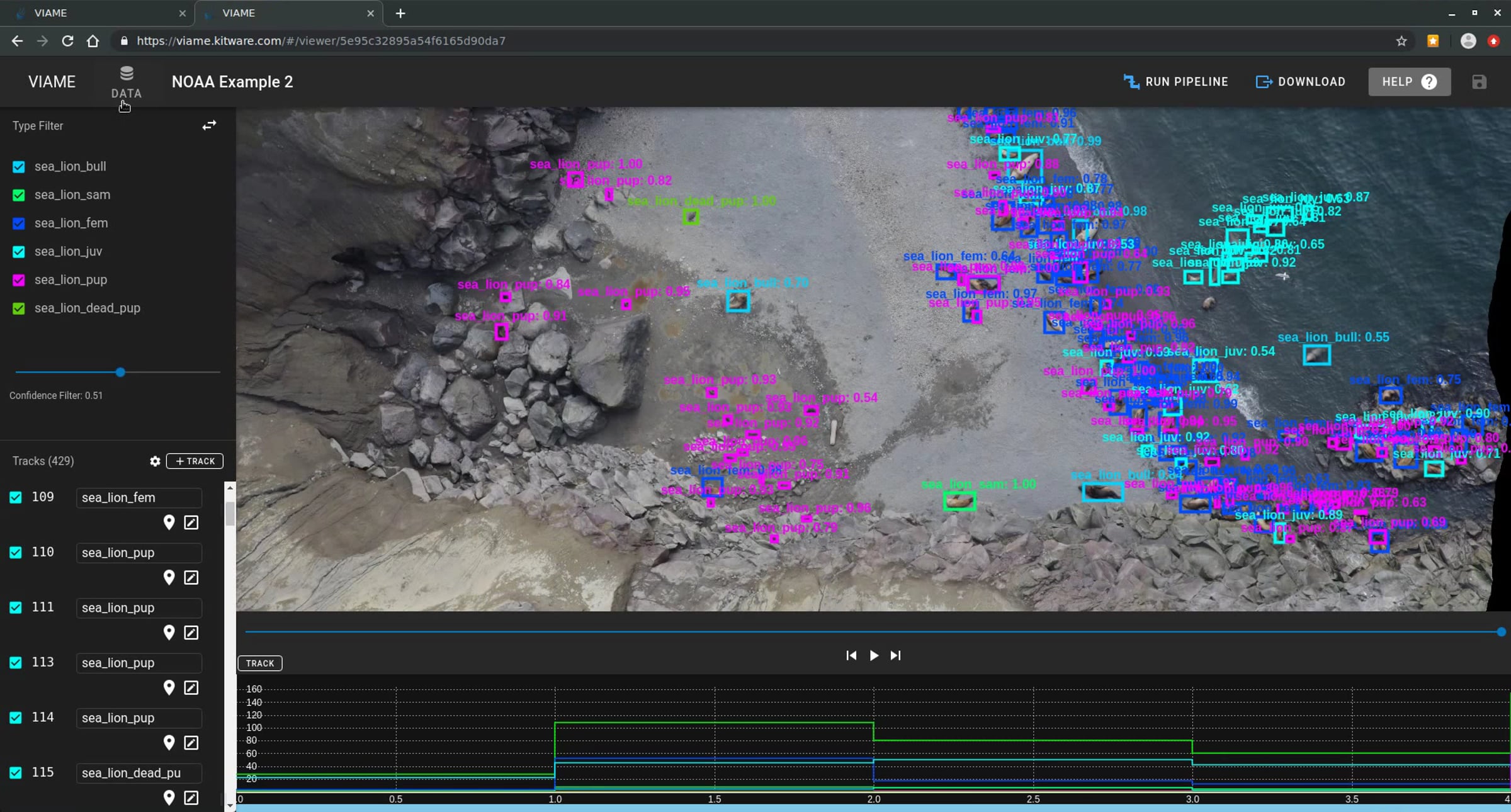Open track 115 sea_lion_dead_pu type field
Image resolution: width=1511 pixels, height=812 pixels.
tap(139, 772)
